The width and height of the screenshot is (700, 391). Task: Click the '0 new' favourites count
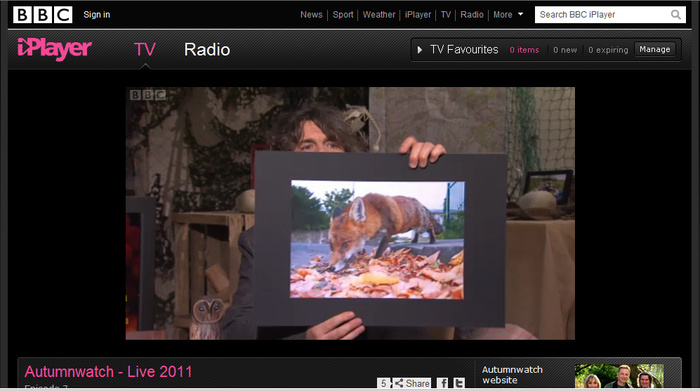point(565,50)
